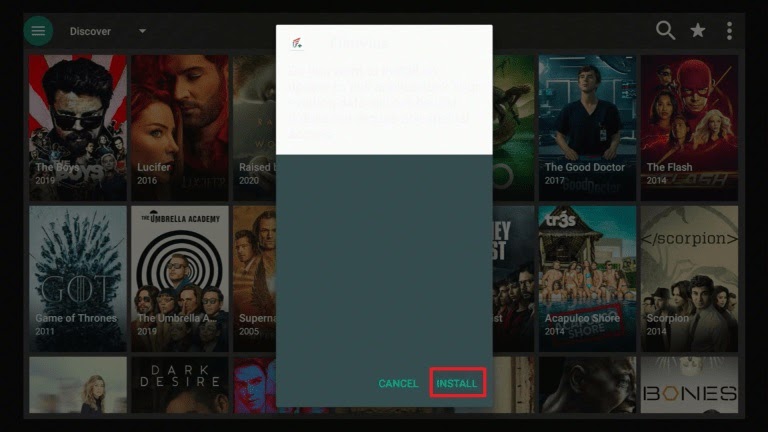Open The Flash poster
This screenshot has height=432, width=768.
click(x=689, y=127)
